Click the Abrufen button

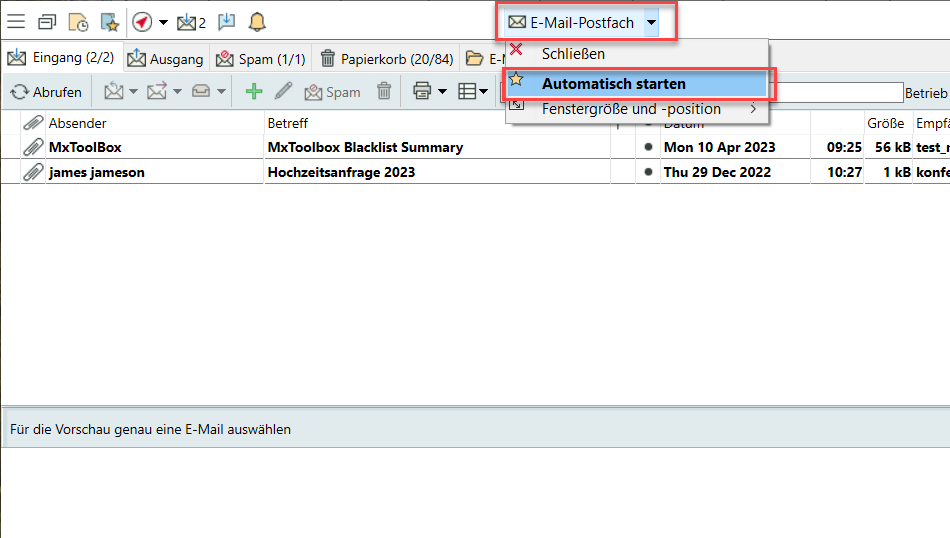tap(46, 92)
